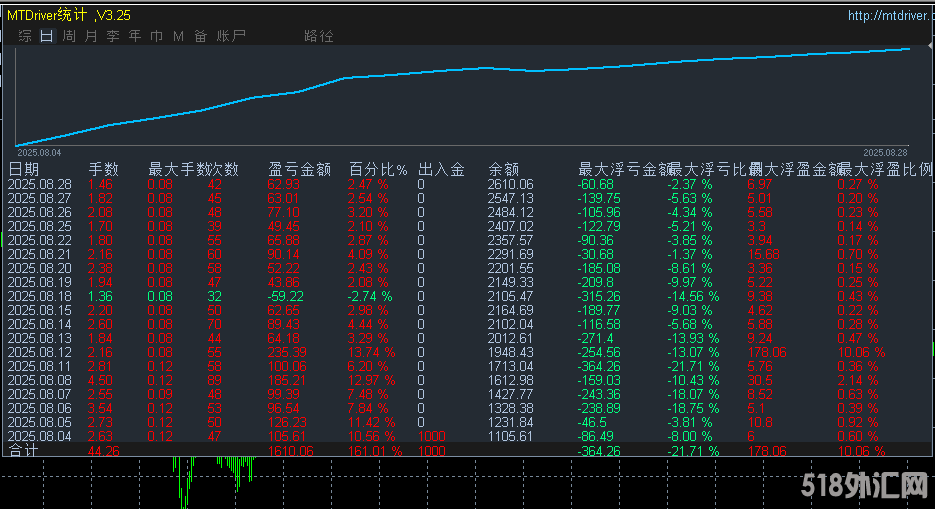Select the 季 (quarterly) tab
935x509 pixels.
tap(113, 36)
